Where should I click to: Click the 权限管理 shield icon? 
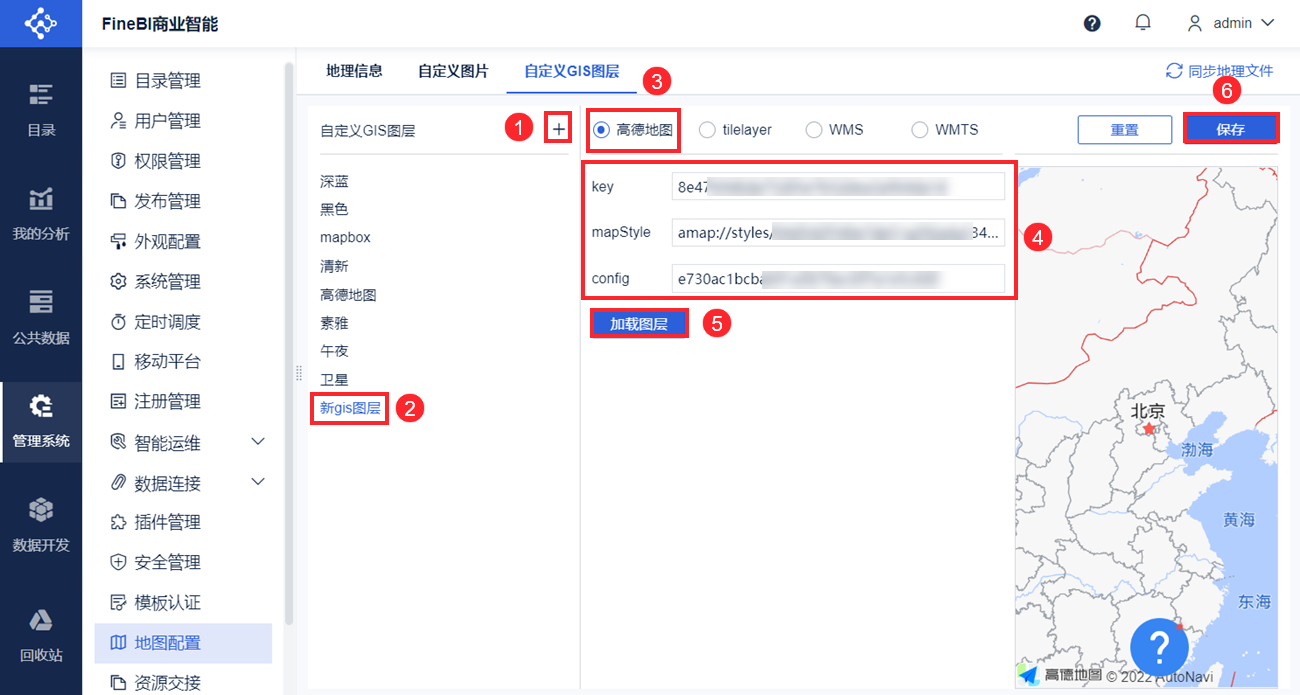(x=118, y=161)
